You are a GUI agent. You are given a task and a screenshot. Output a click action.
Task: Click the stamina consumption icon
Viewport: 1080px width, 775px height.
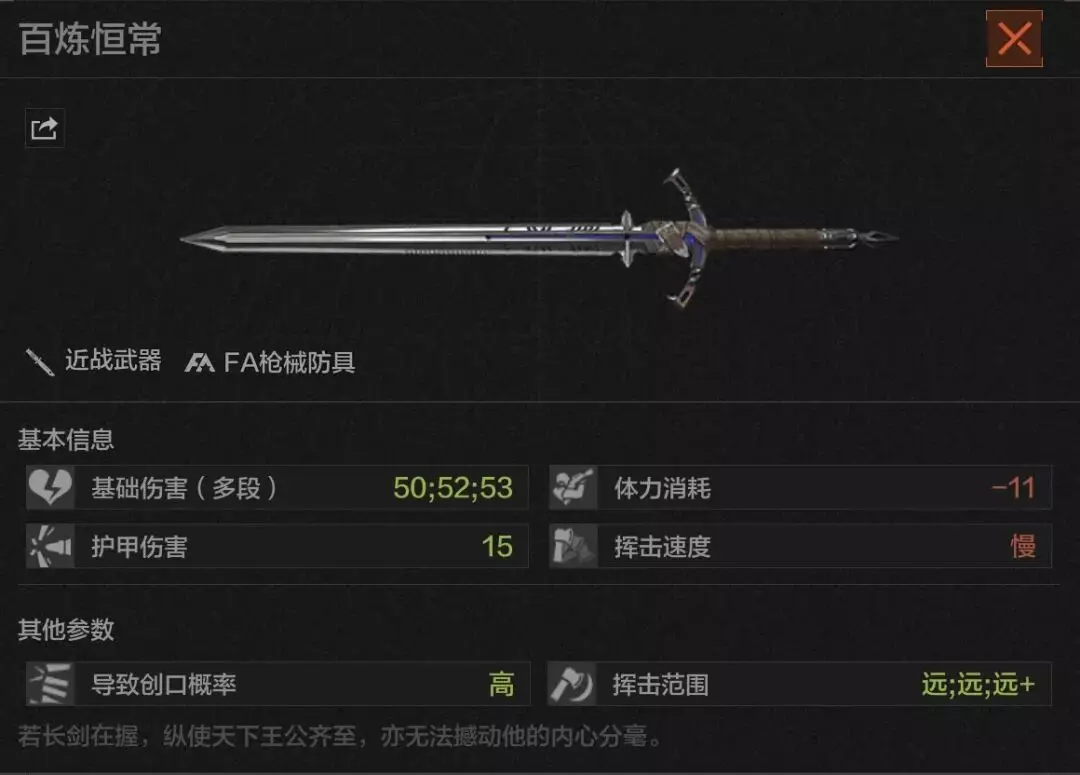point(573,488)
